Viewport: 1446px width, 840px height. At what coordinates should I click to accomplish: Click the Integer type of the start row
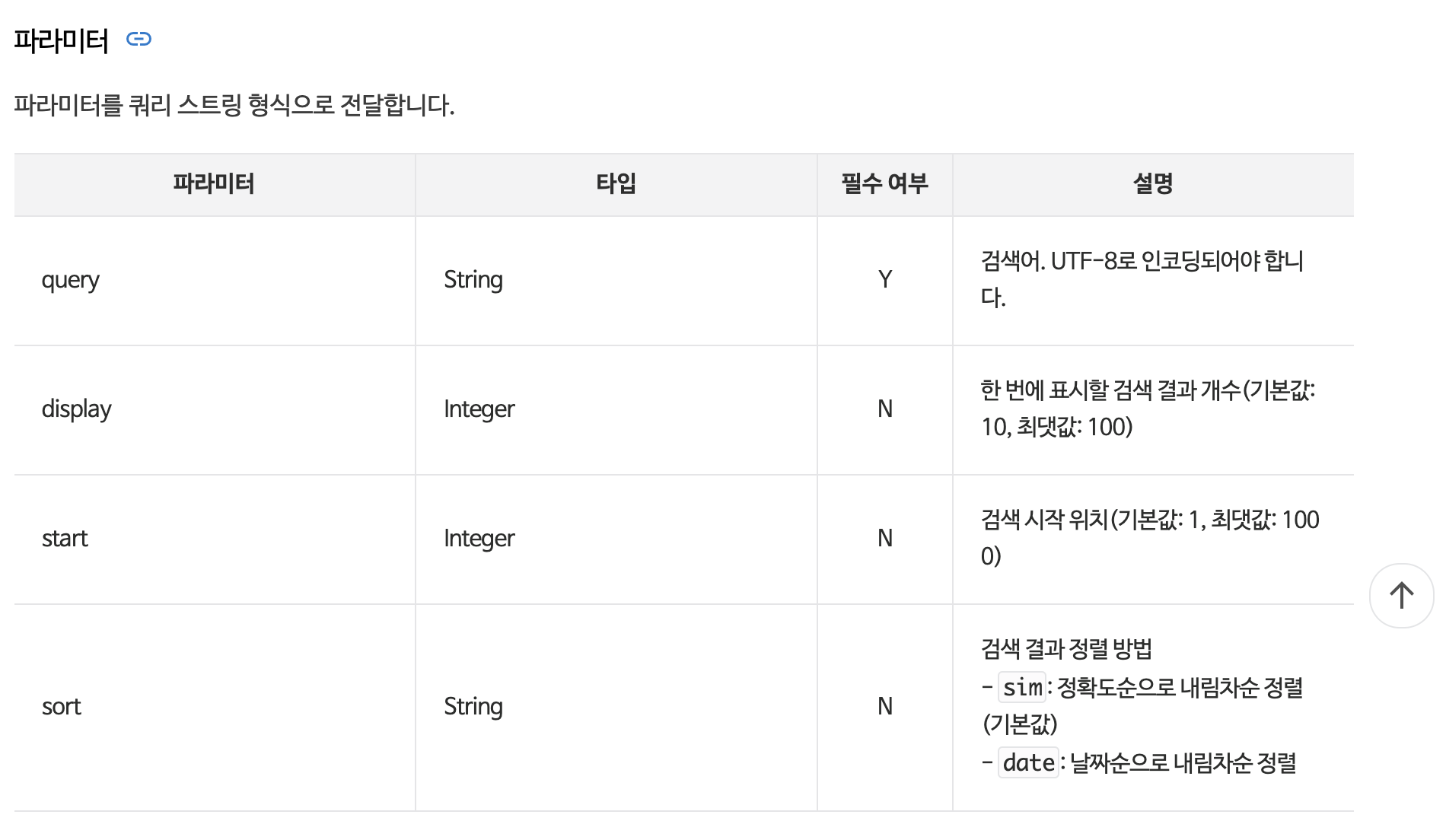(x=479, y=539)
